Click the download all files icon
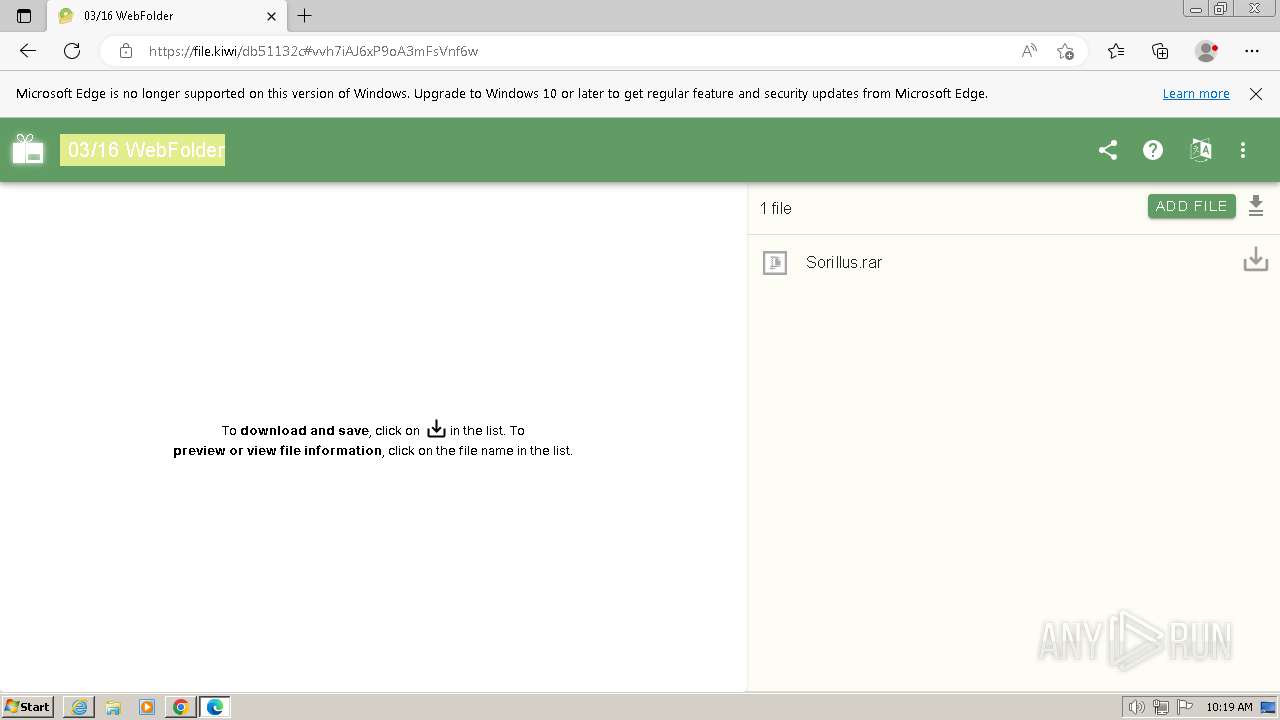Image resolution: width=1280 pixels, height=720 pixels. [1257, 206]
